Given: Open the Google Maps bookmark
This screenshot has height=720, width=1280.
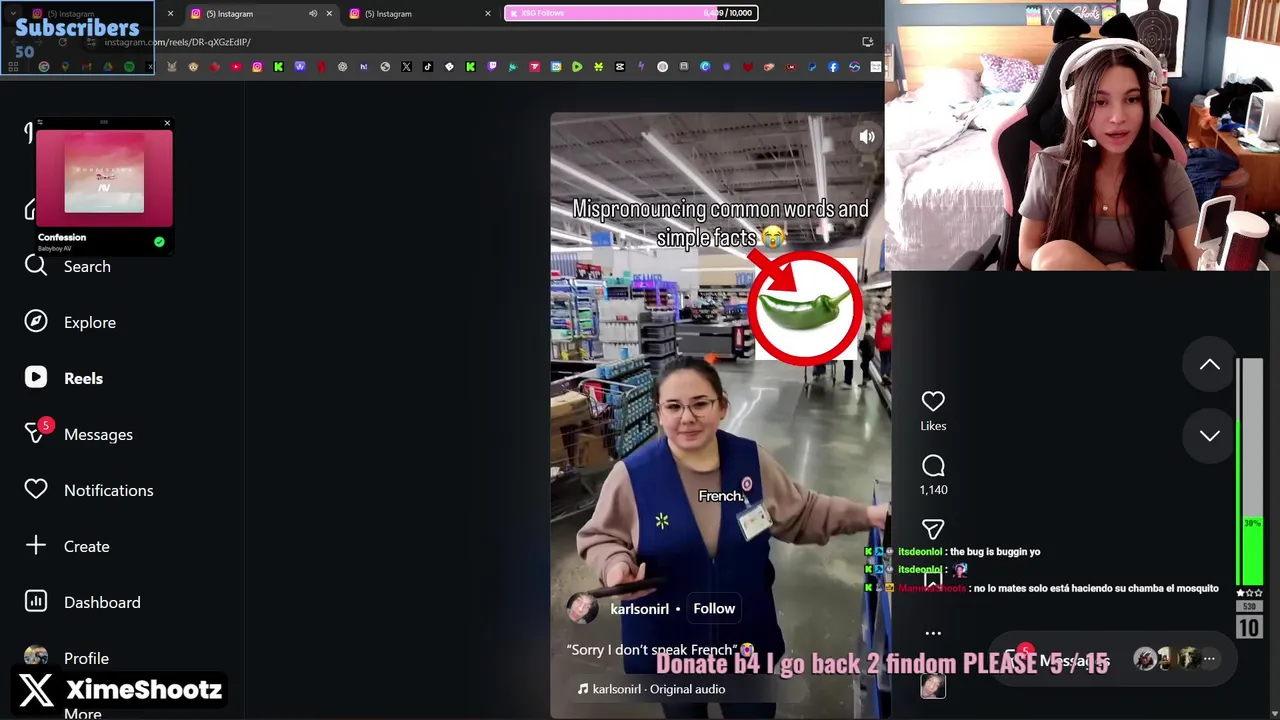Looking at the screenshot, I should click(65, 67).
